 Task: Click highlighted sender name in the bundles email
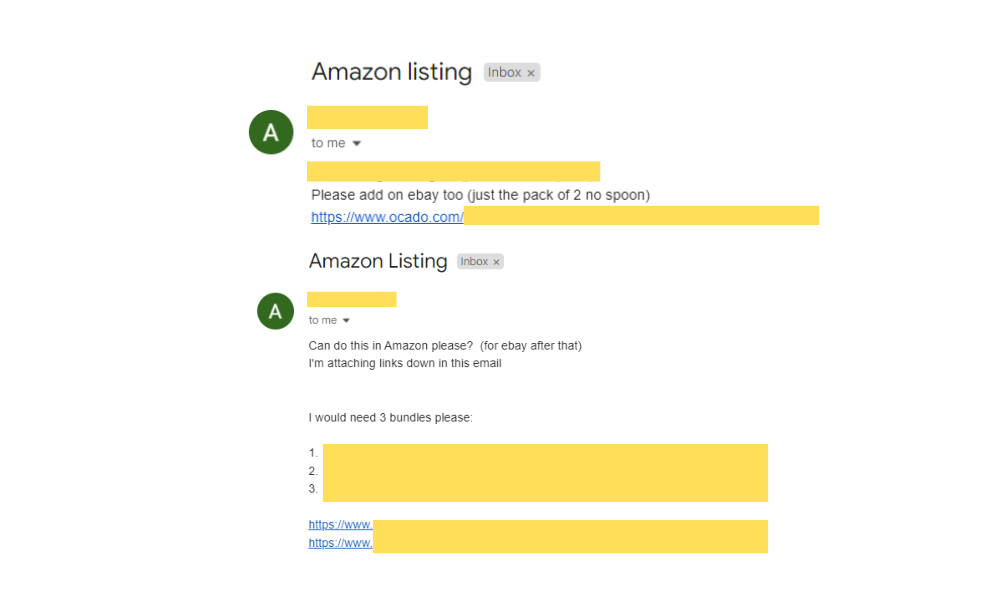pos(351,299)
